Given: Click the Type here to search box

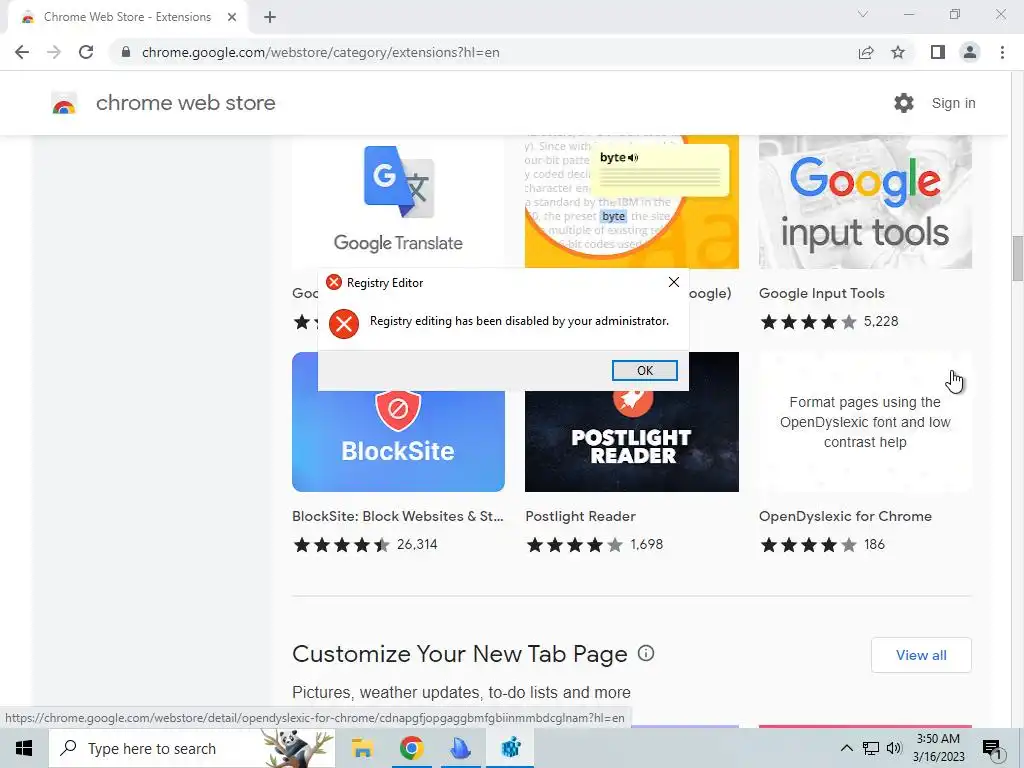Looking at the screenshot, I should tap(191, 748).
